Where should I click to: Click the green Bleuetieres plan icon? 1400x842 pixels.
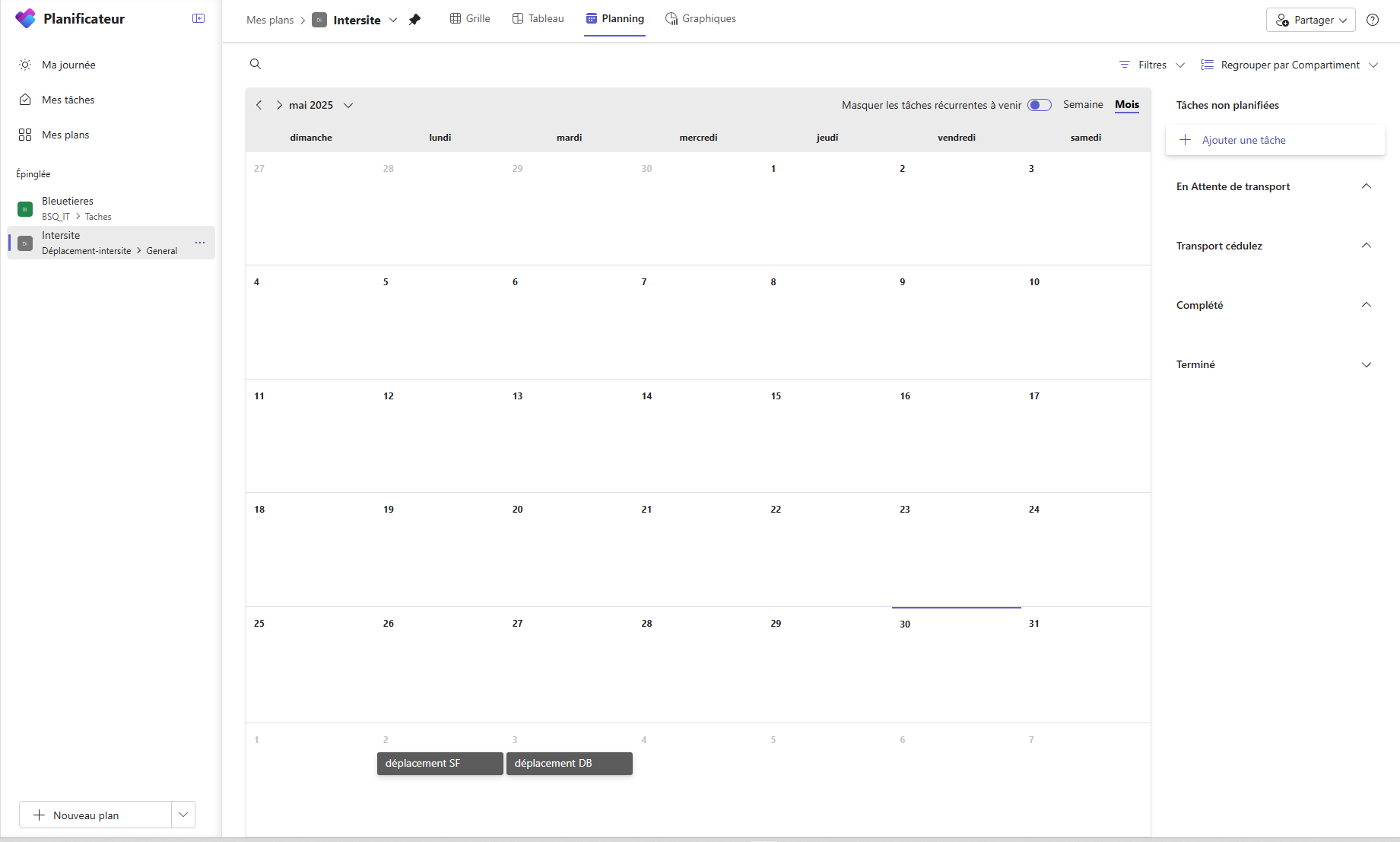25,208
